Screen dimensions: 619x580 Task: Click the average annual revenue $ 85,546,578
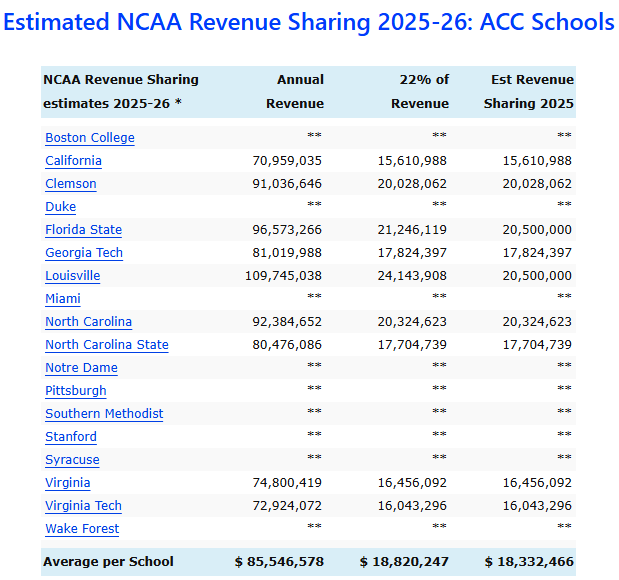click(279, 562)
